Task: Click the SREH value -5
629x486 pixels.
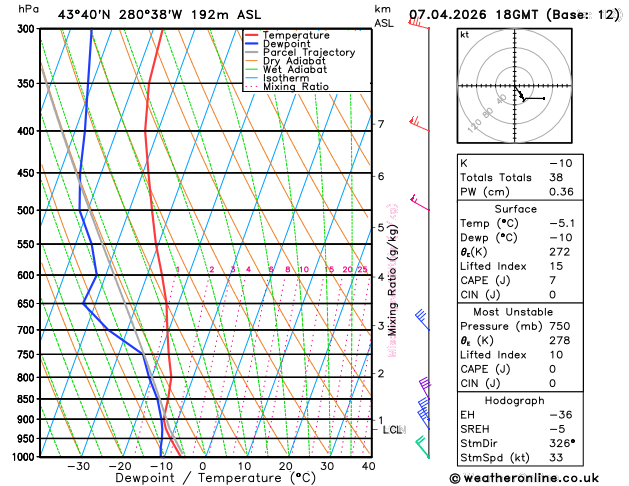Action: 557,429
